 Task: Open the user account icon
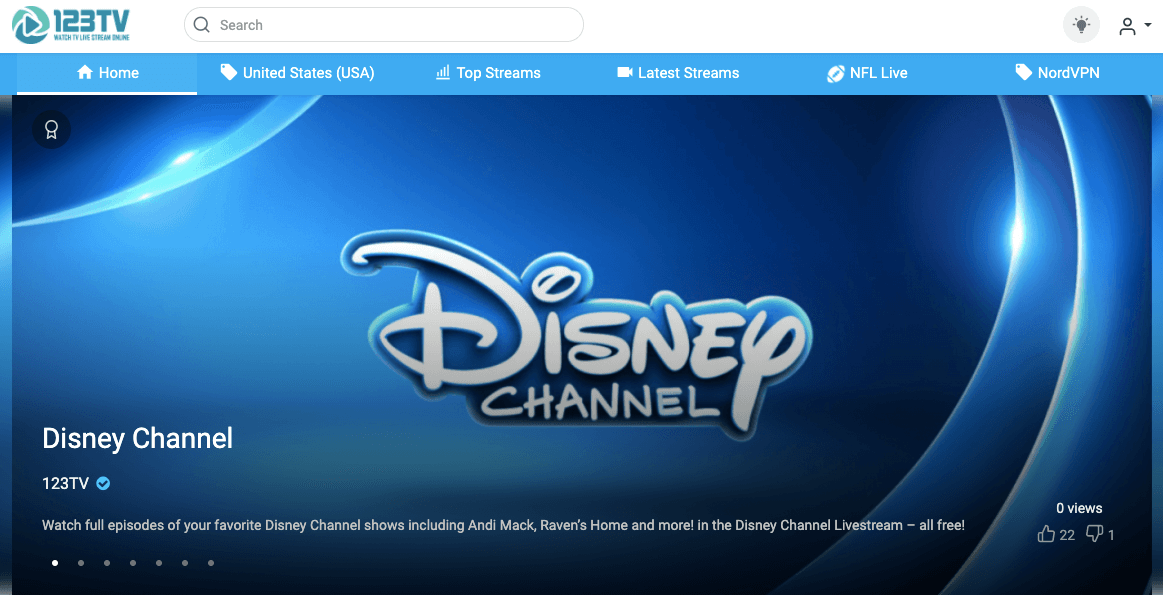click(1127, 26)
